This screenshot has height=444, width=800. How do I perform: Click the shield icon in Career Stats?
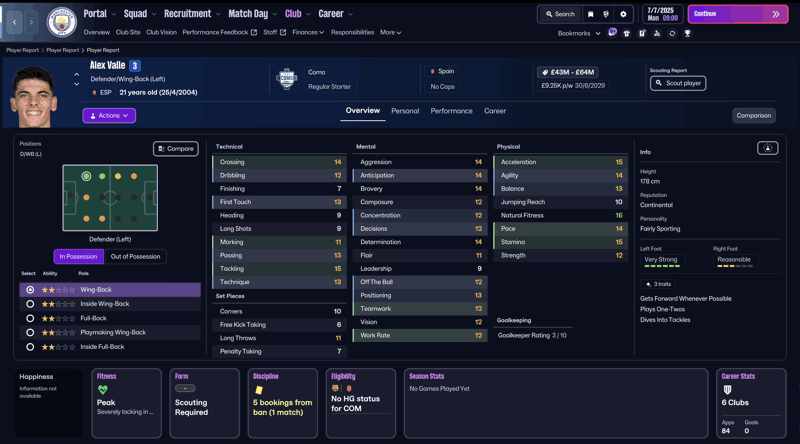(x=728, y=389)
